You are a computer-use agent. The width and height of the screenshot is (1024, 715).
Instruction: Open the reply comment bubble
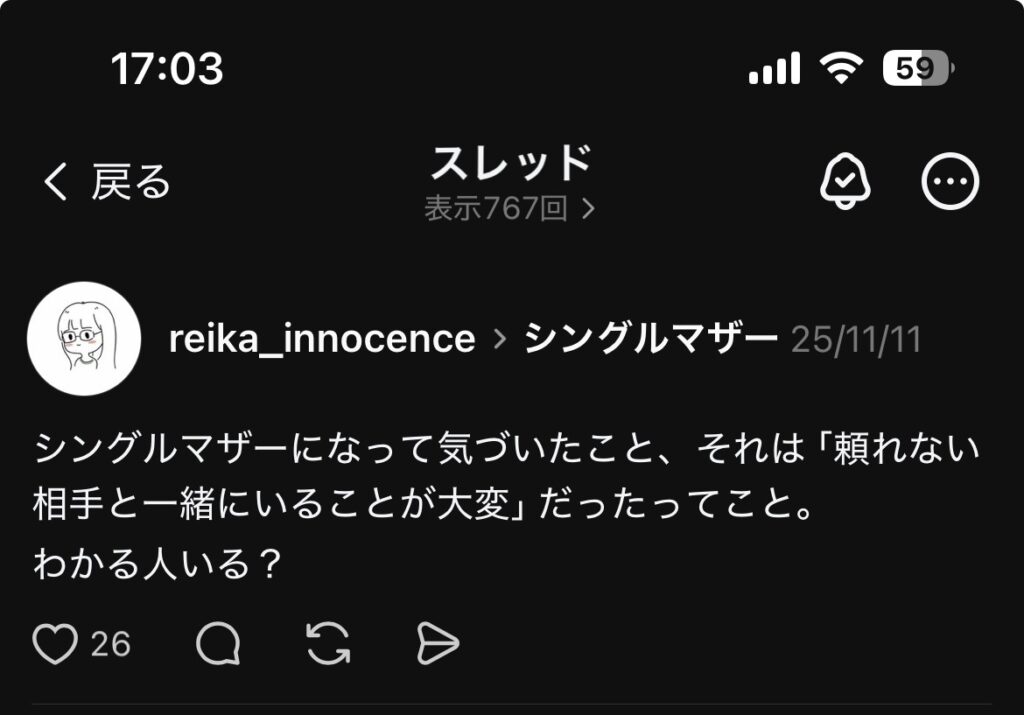(217, 645)
